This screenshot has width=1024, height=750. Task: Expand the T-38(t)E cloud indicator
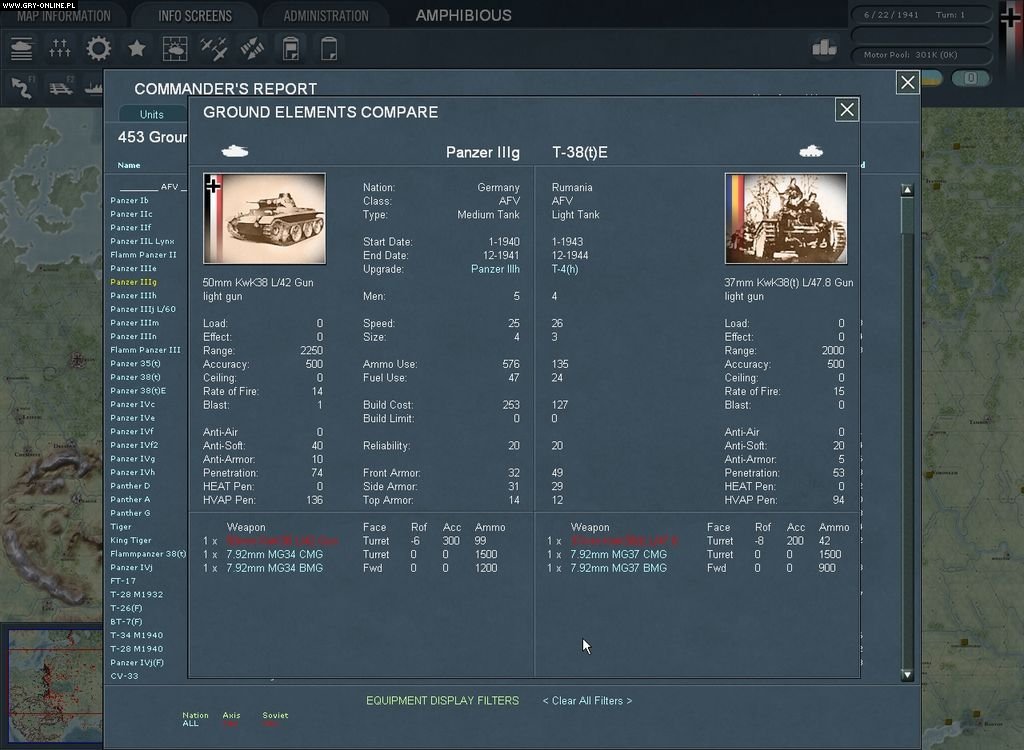point(810,149)
